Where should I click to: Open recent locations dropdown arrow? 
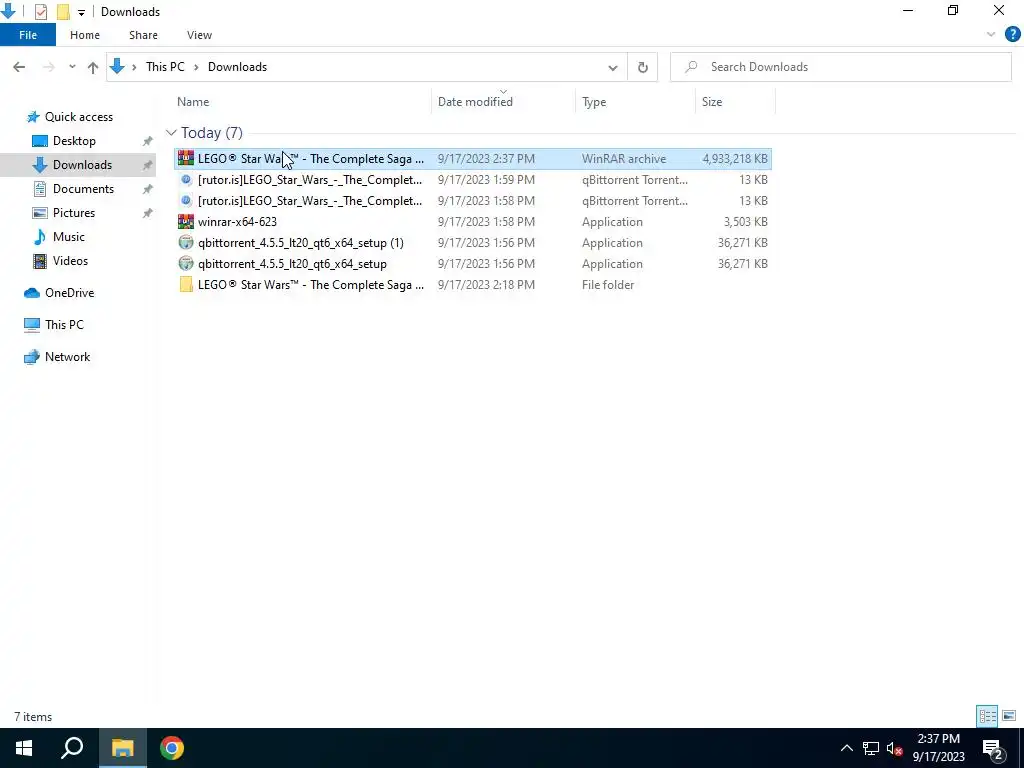pyautogui.click(x=72, y=67)
